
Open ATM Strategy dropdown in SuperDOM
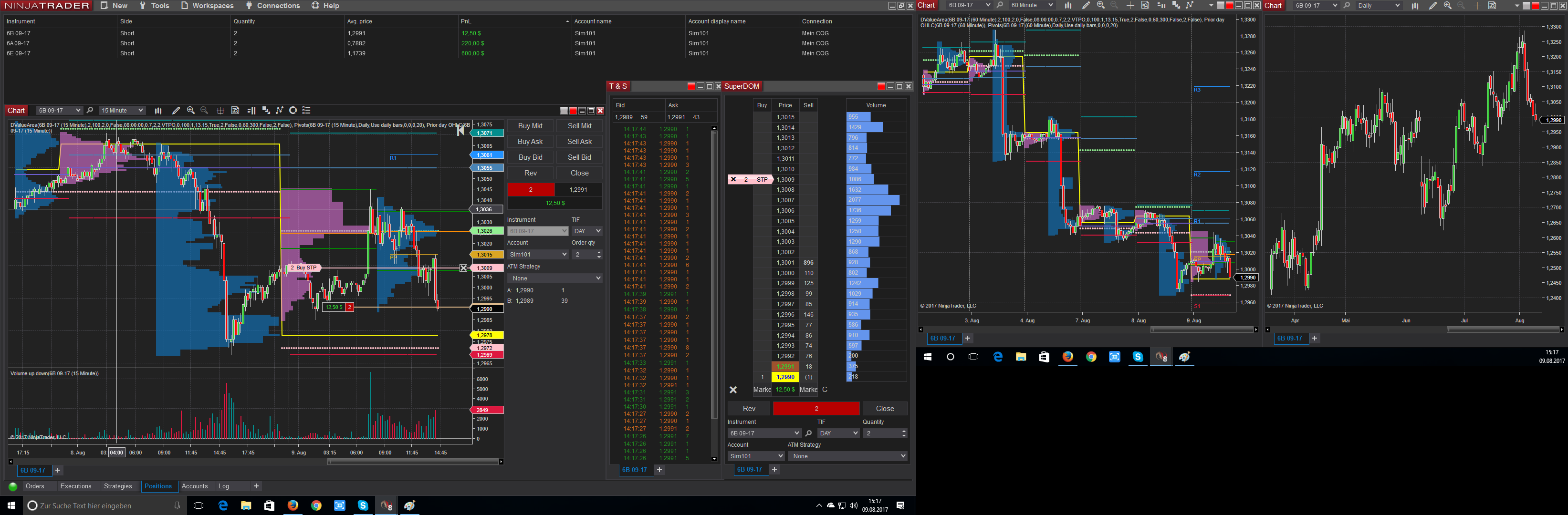(x=847, y=456)
